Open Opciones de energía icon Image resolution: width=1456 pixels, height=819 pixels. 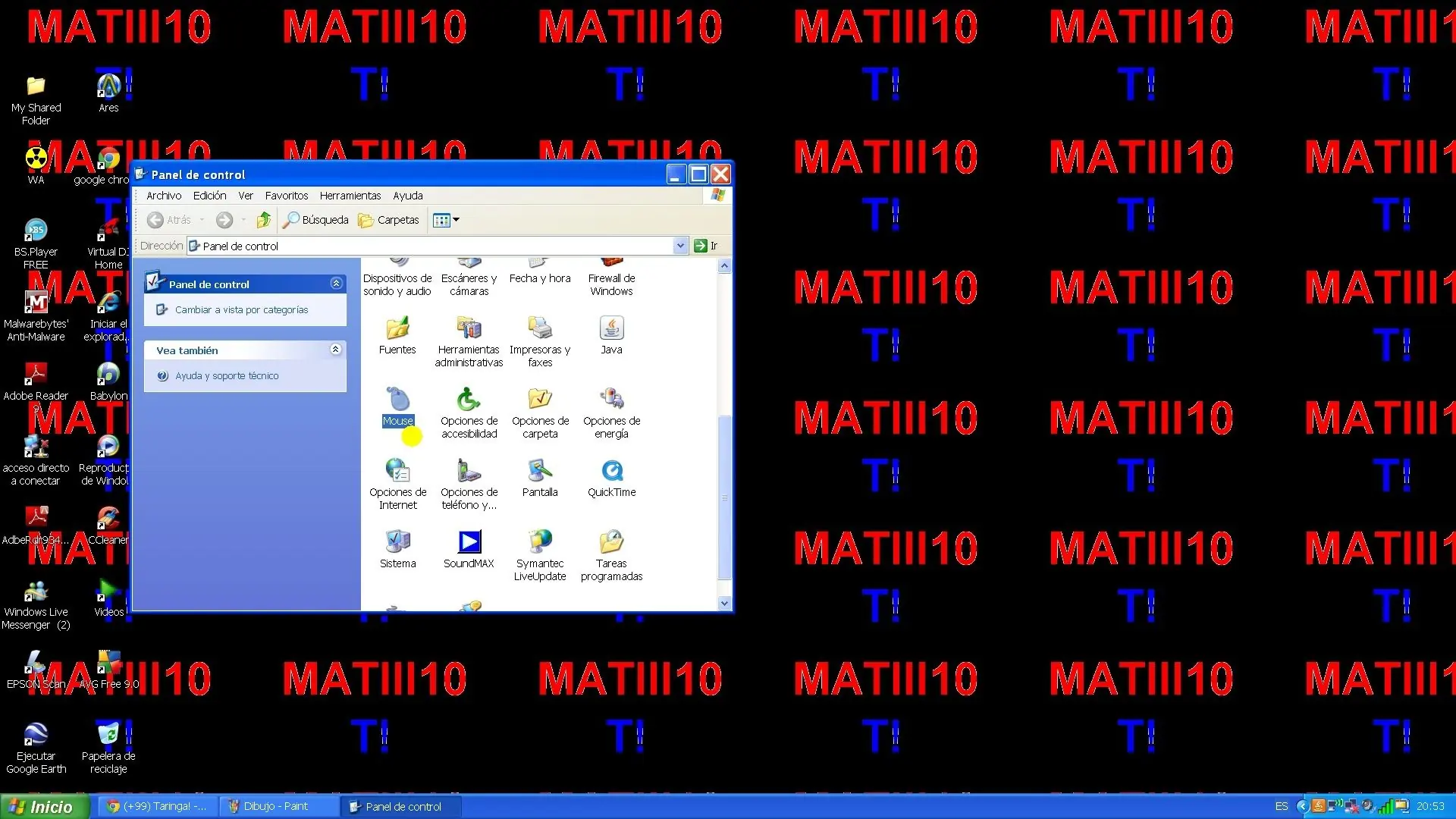611,413
